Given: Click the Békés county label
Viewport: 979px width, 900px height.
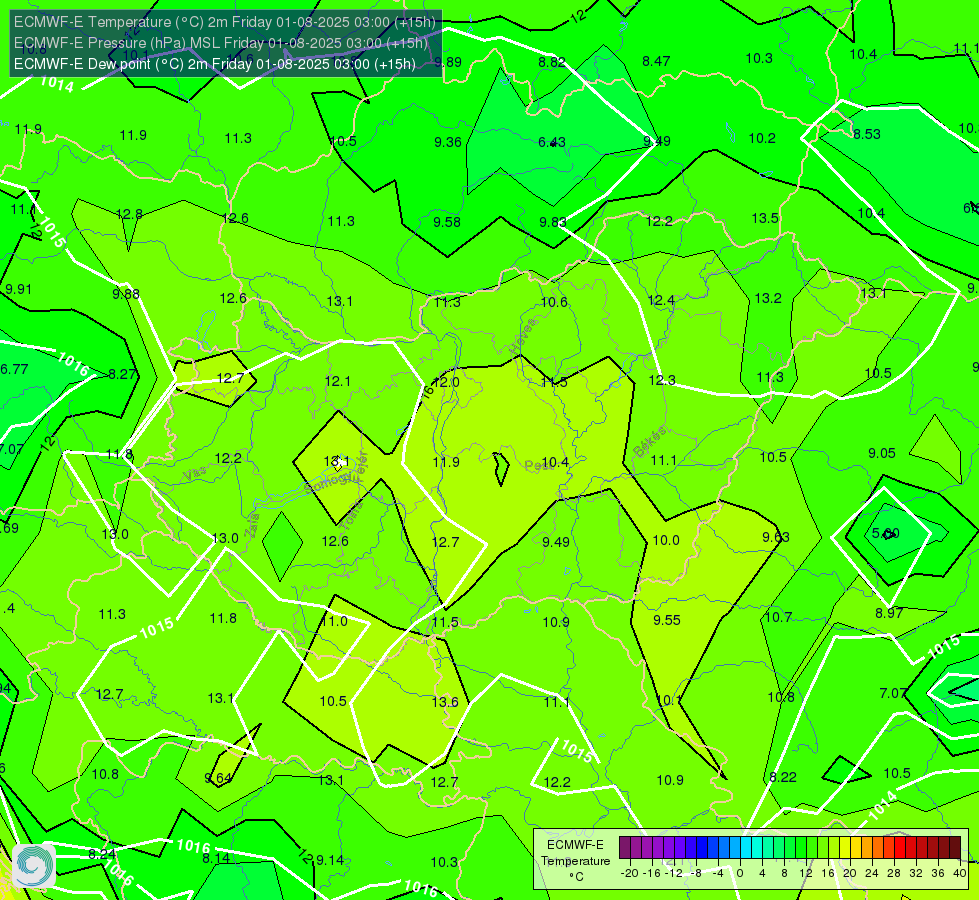Looking at the screenshot, I should pos(649,442).
